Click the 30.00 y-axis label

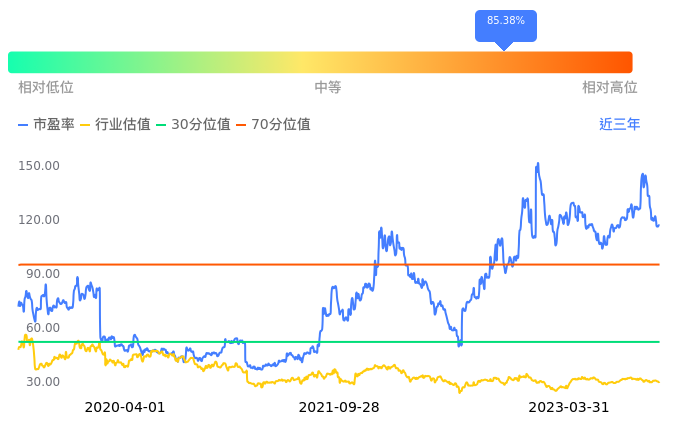[42, 382]
